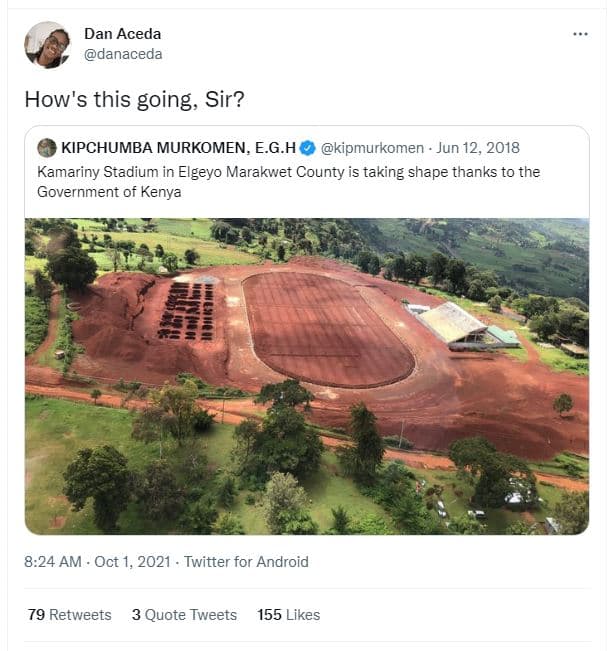Click the oval track in the stadium photo
The image size is (614, 651).
pyautogui.click(x=327, y=328)
